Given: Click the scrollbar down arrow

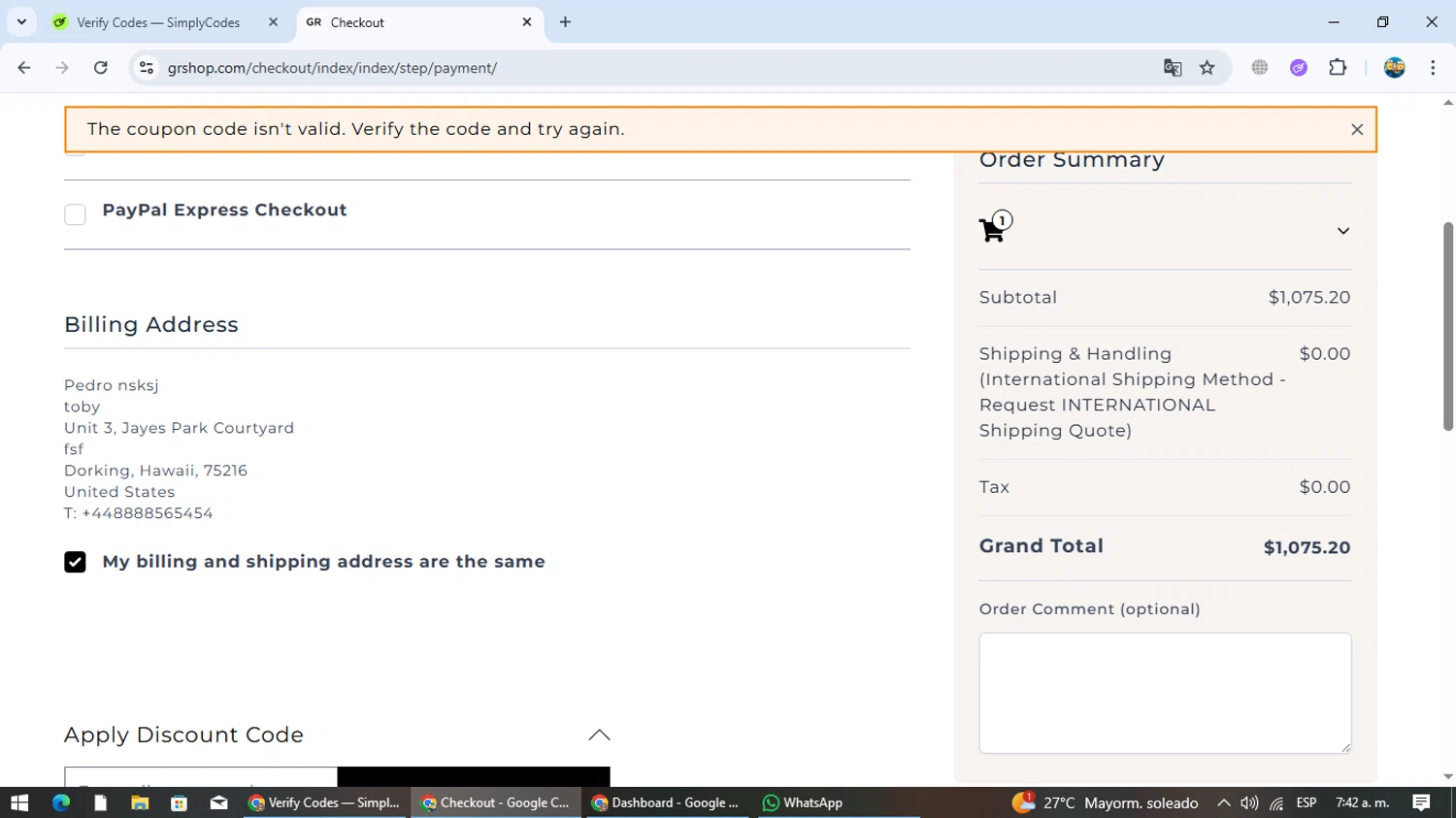Looking at the screenshot, I should [1448, 777].
